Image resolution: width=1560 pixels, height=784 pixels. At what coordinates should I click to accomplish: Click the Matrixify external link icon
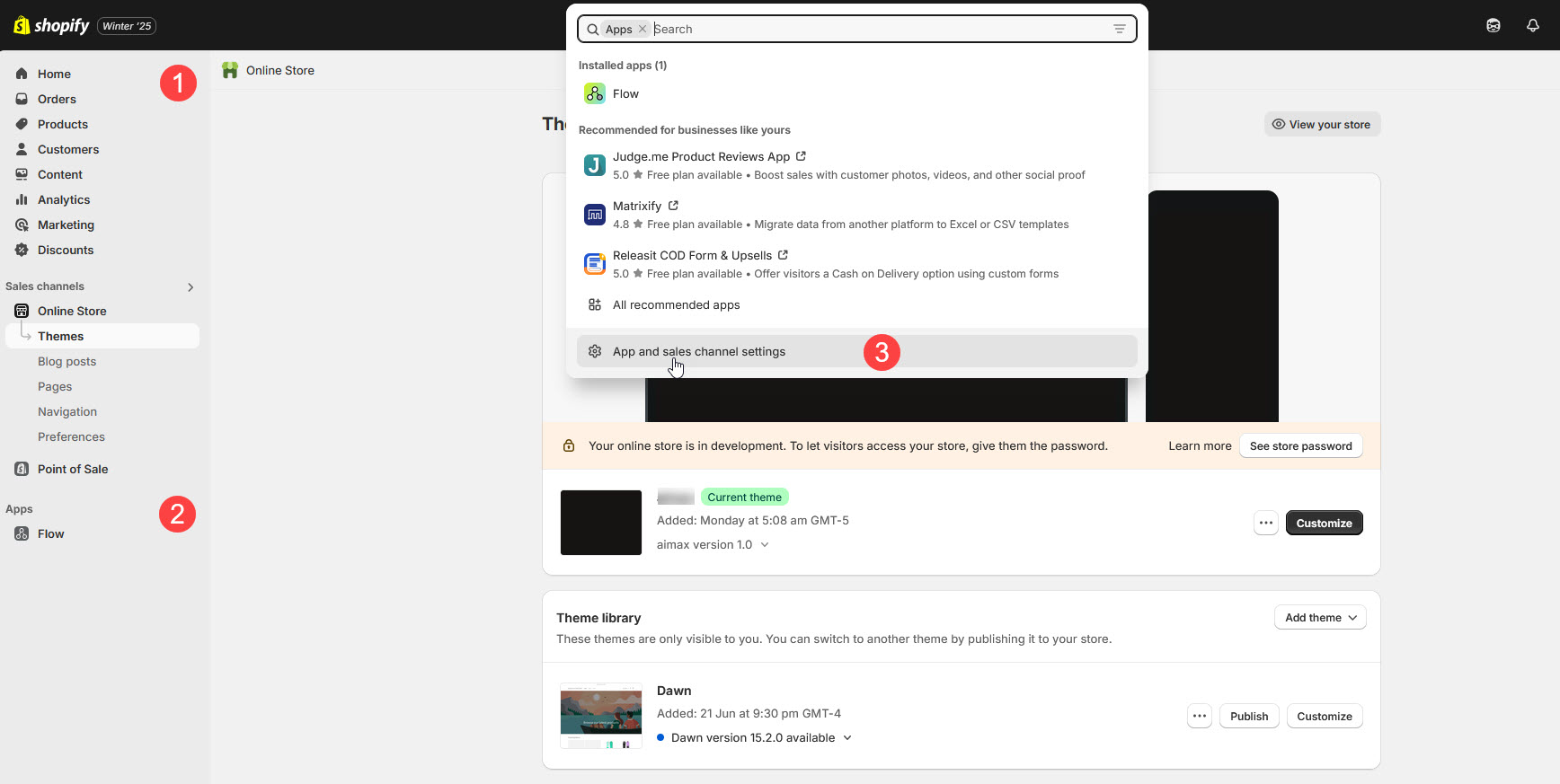[x=673, y=206]
